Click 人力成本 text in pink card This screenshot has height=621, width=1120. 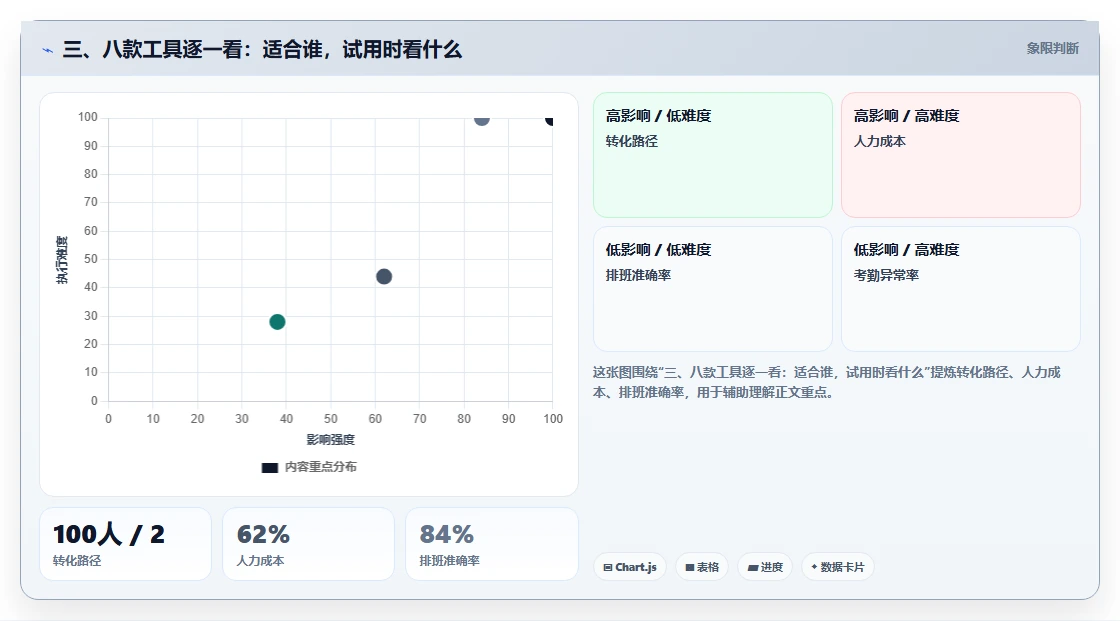click(x=879, y=141)
